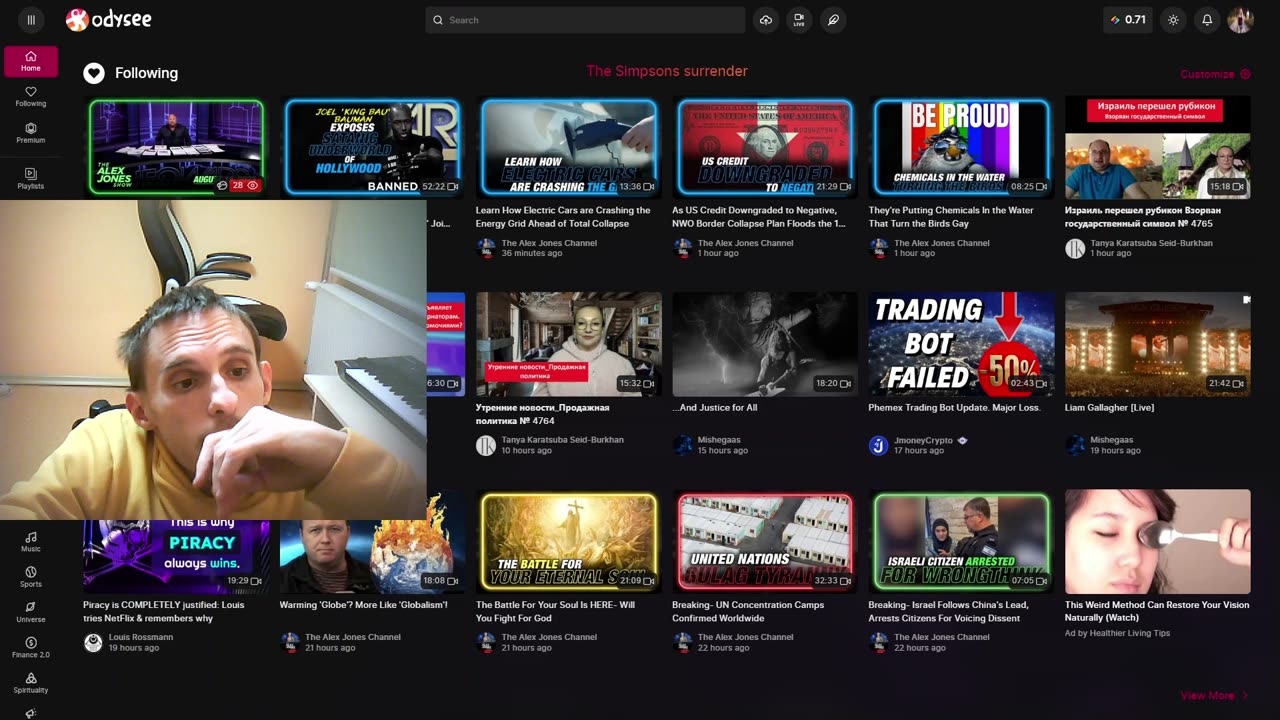Open the Spirituality category in sidebar

coord(31,684)
